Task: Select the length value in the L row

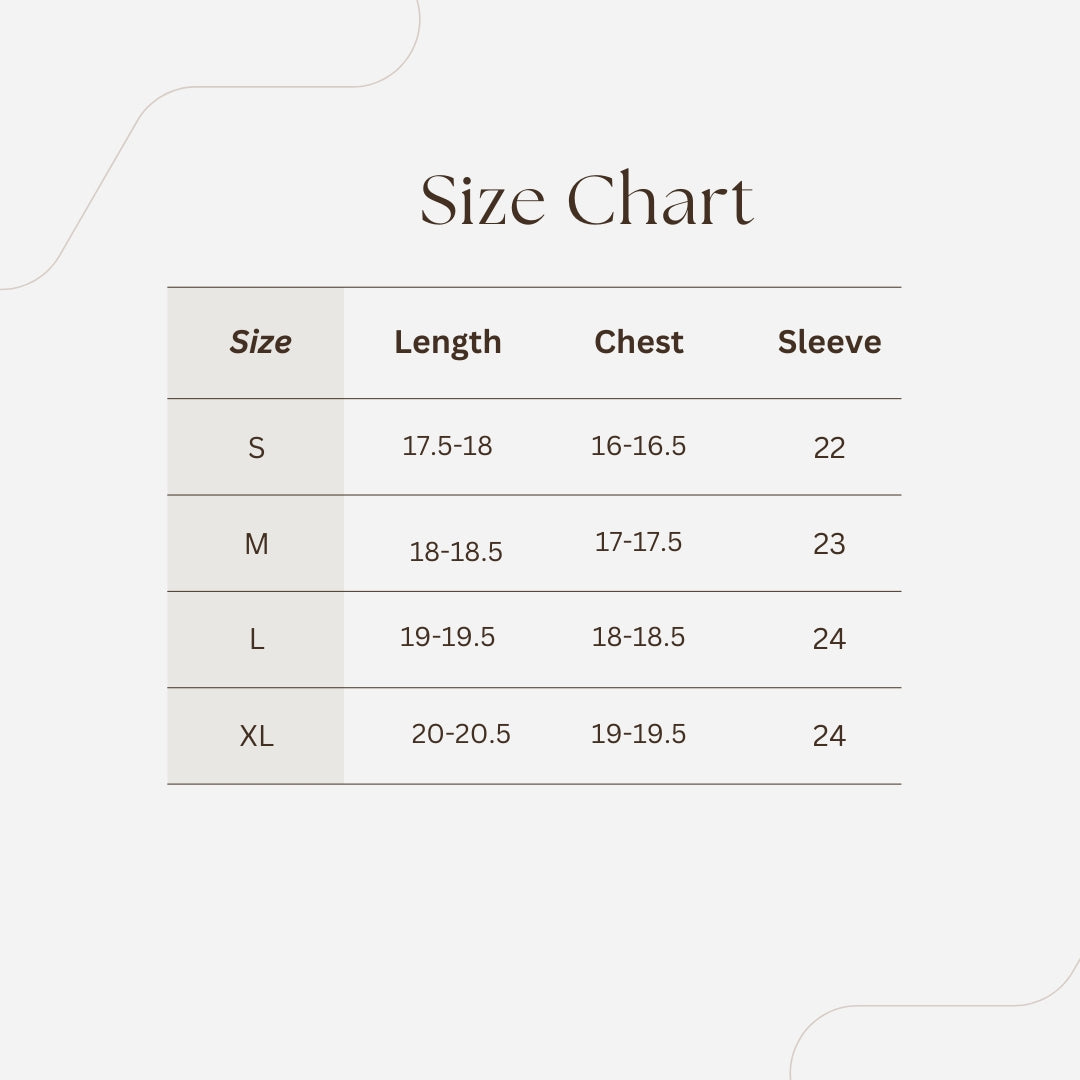Action: click(447, 637)
